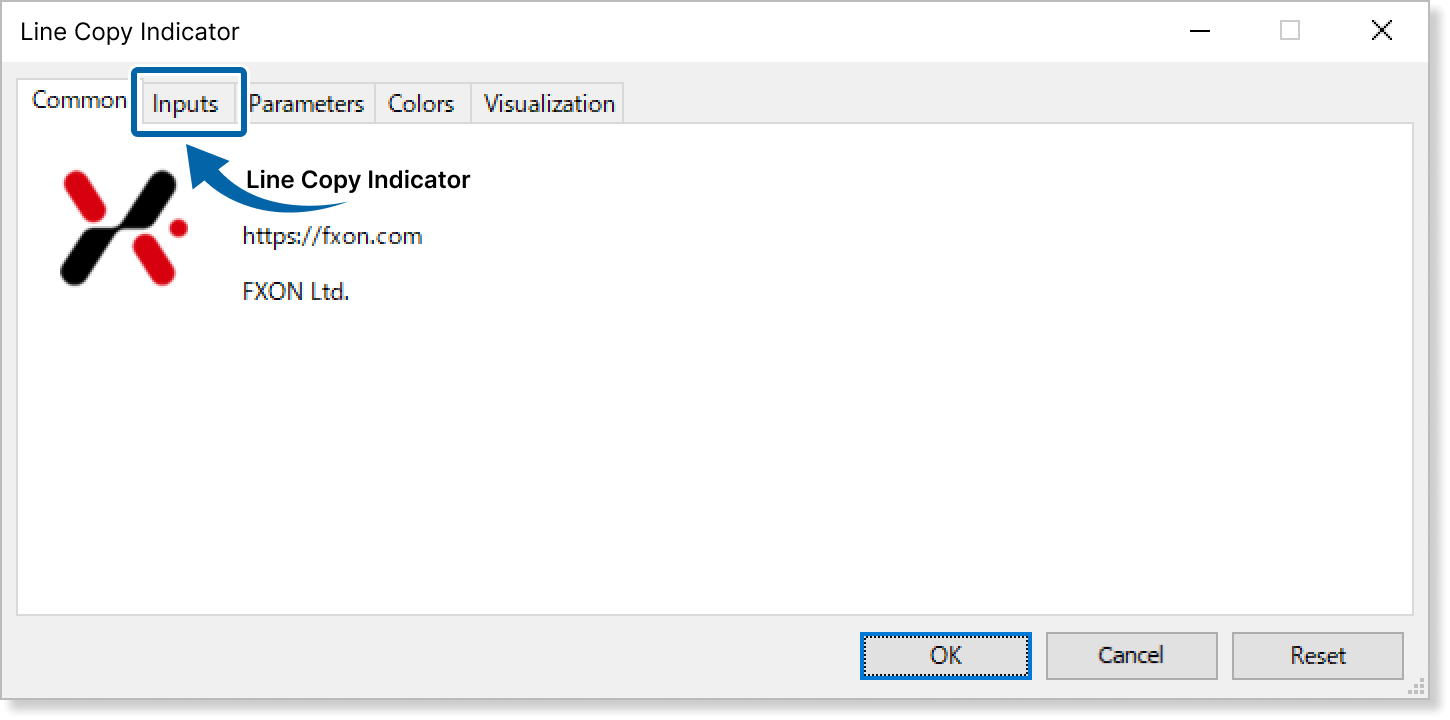Click the empty tab strip right of Visualization
This screenshot has height=720, width=1450.
(1000, 103)
